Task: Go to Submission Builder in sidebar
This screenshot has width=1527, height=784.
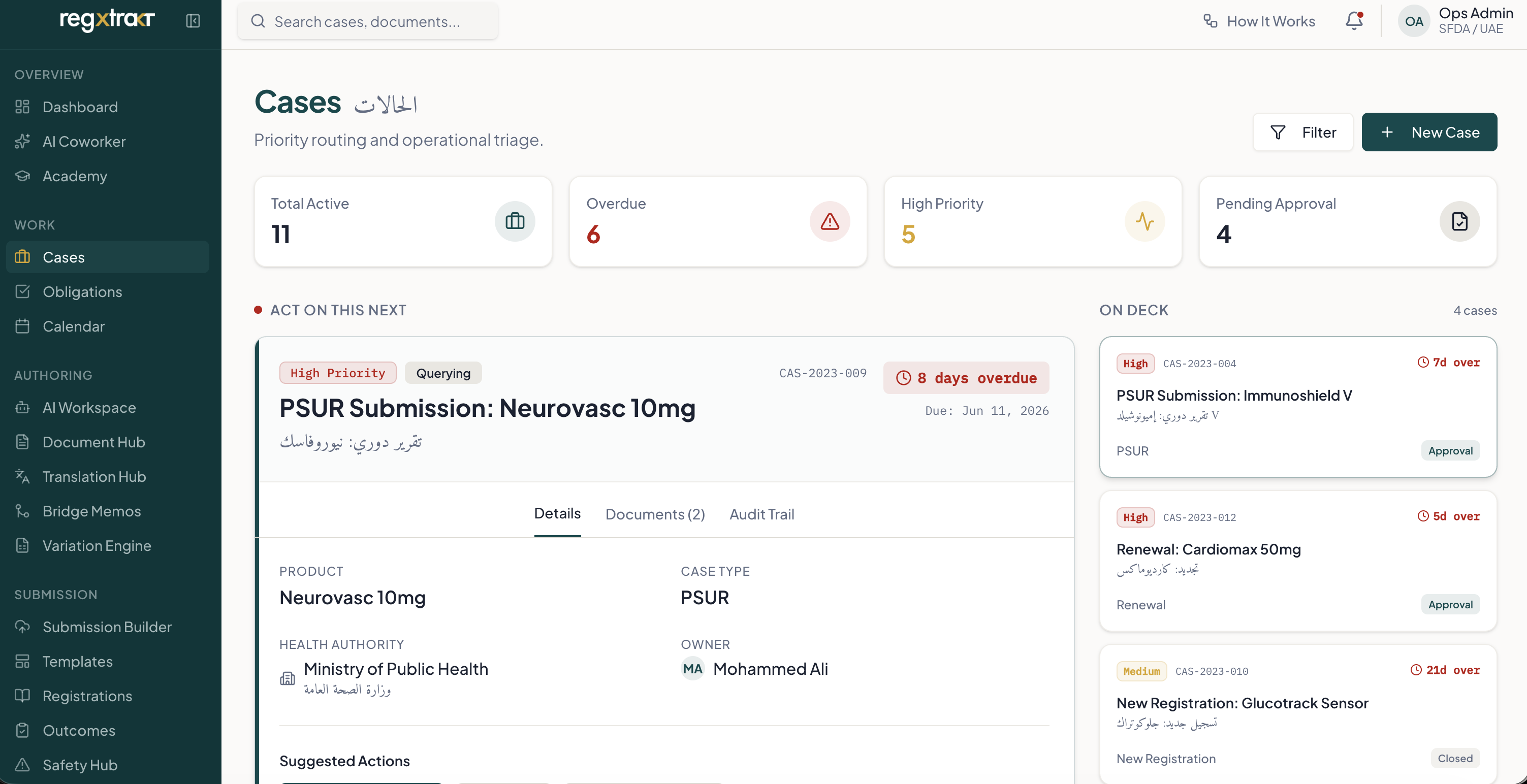Action: pos(107,627)
